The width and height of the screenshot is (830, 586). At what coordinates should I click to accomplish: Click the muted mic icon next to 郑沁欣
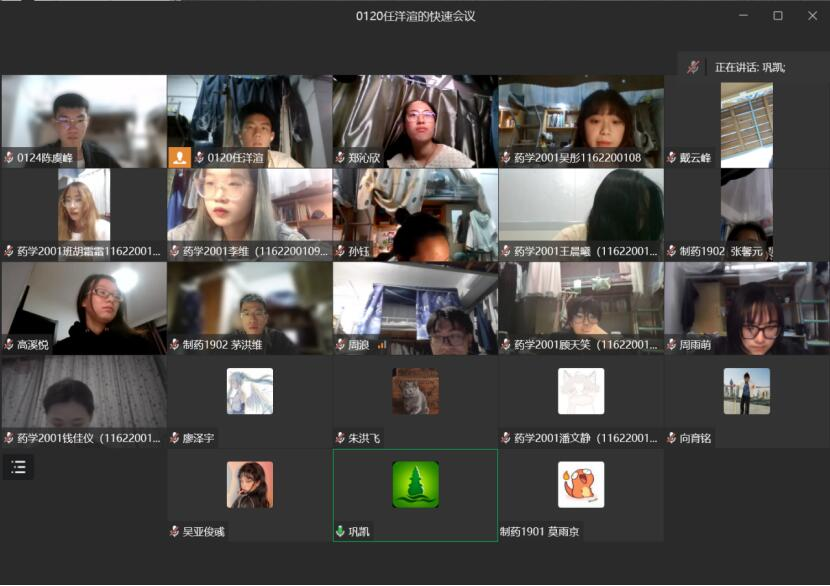point(340,158)
